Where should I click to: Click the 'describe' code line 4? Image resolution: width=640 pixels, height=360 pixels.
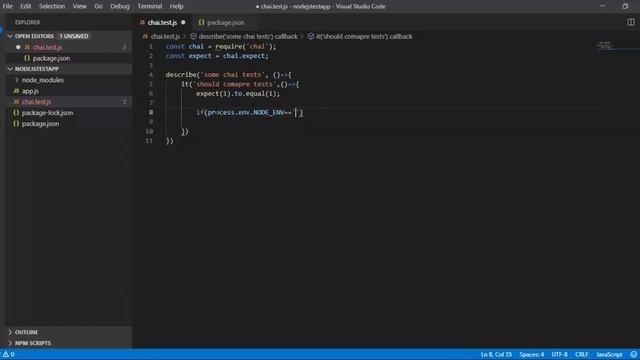(229, 75)
